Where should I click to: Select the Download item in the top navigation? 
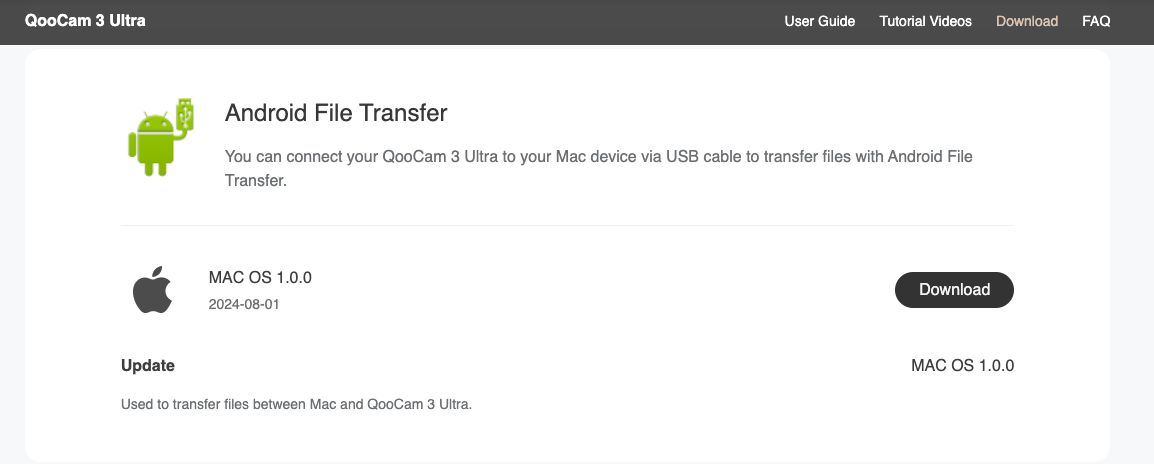click(1026, 21)
